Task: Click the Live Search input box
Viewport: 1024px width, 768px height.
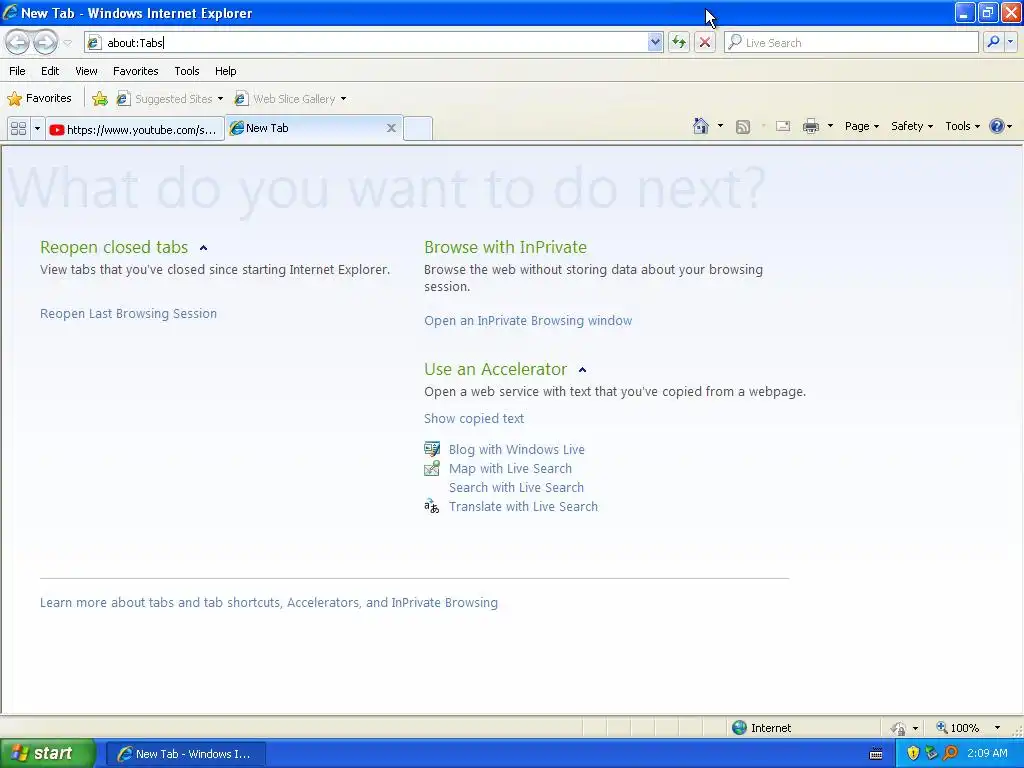Action: [x=851, y=42]
